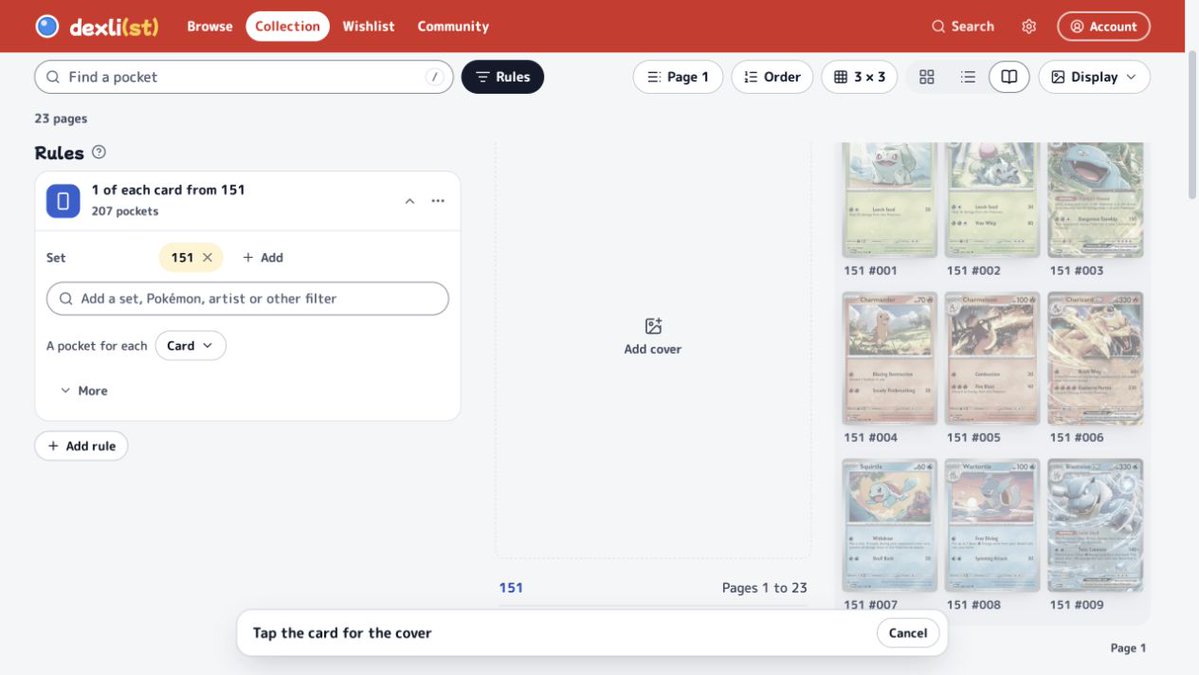Open Search in the header

tap(963, 26)
